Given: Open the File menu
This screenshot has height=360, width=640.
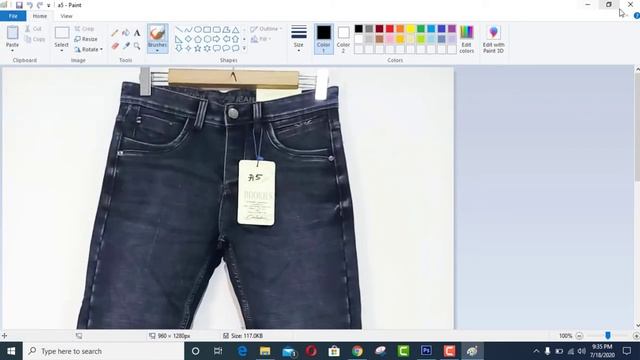Looking at the screenshot, I should click(x=13, y=16).
